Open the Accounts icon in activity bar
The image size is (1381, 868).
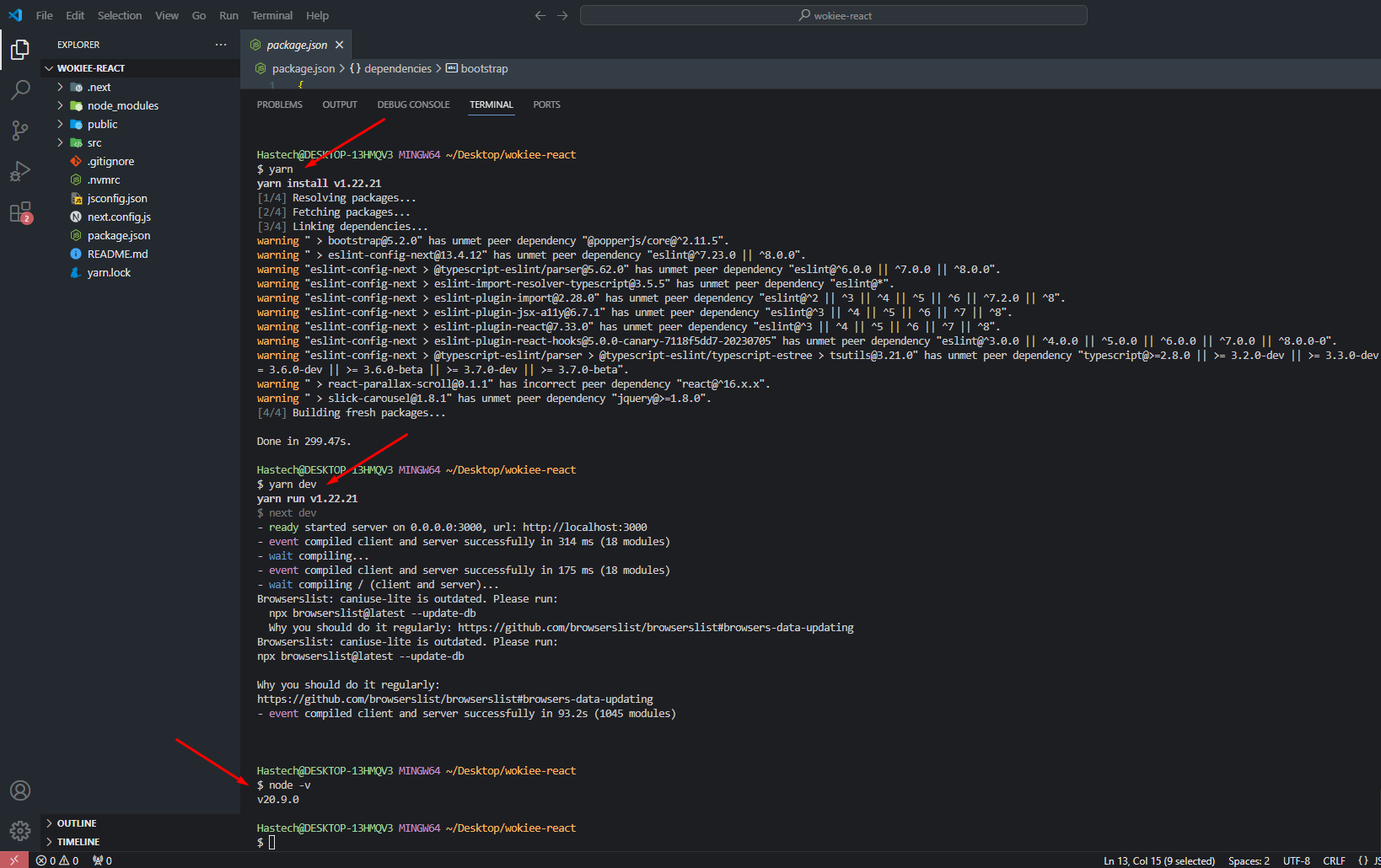pyautogui.click(x=20, y=790)
